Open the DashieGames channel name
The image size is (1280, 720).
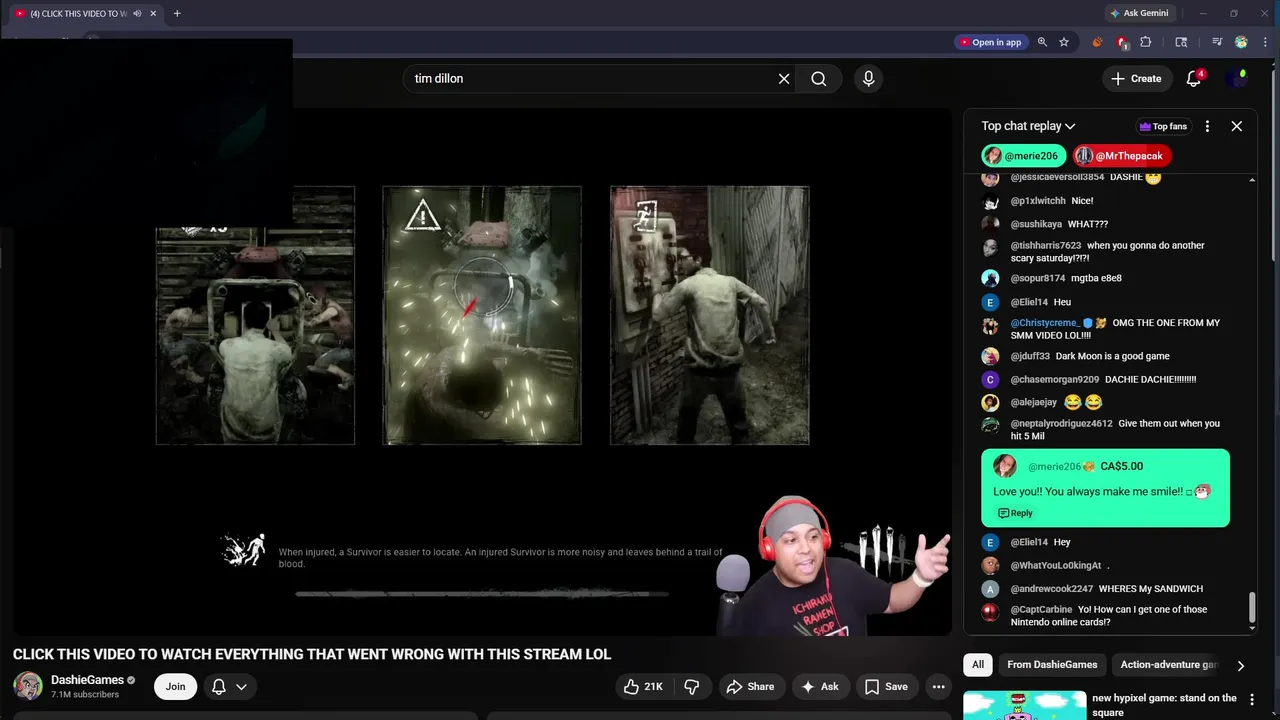point(87,680)
